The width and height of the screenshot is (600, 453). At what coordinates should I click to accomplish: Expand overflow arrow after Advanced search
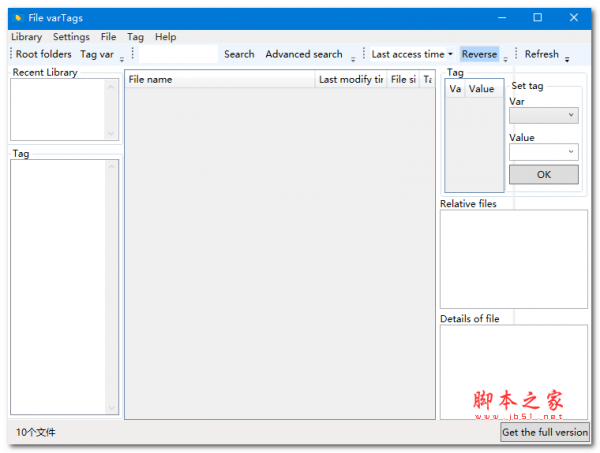click(x=353, y=59)
